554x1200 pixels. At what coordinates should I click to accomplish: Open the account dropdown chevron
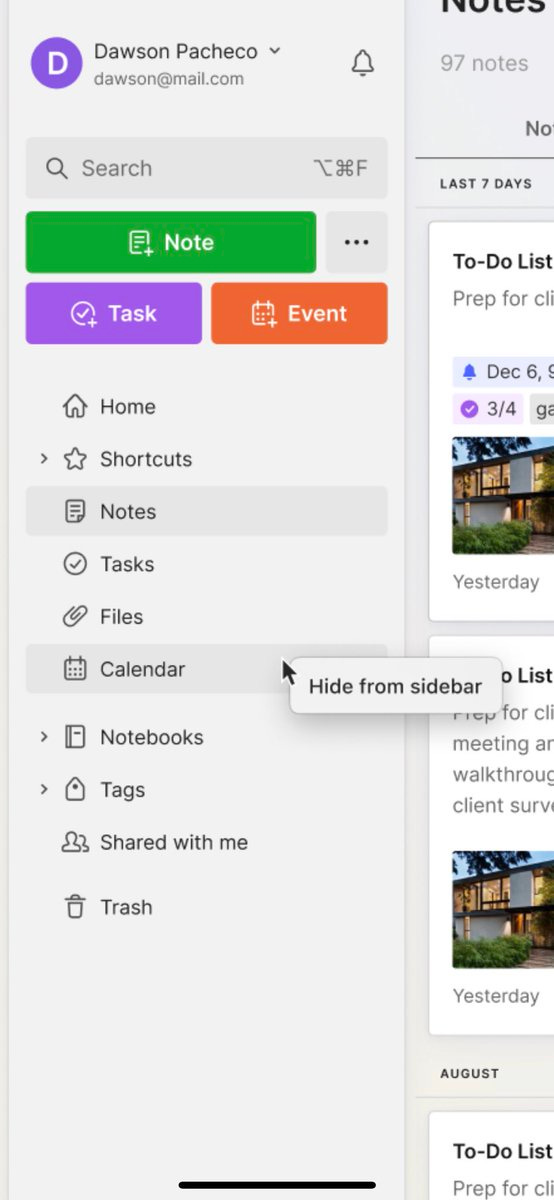point(275,51)
